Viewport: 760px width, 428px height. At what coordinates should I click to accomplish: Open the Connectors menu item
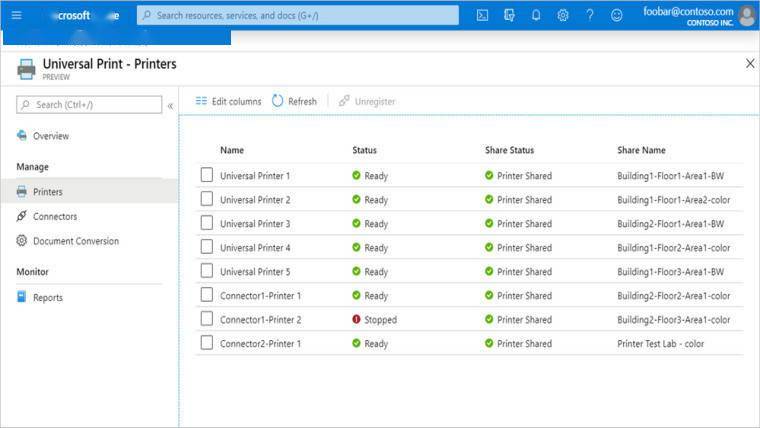pos(54,216)
